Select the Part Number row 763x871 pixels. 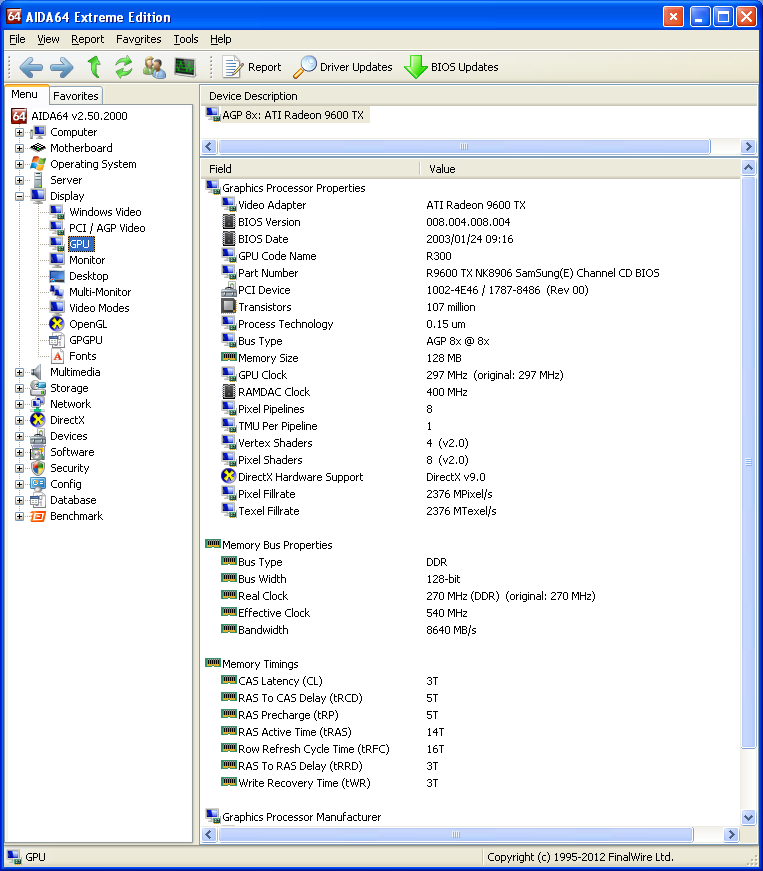tap(471, 273)
